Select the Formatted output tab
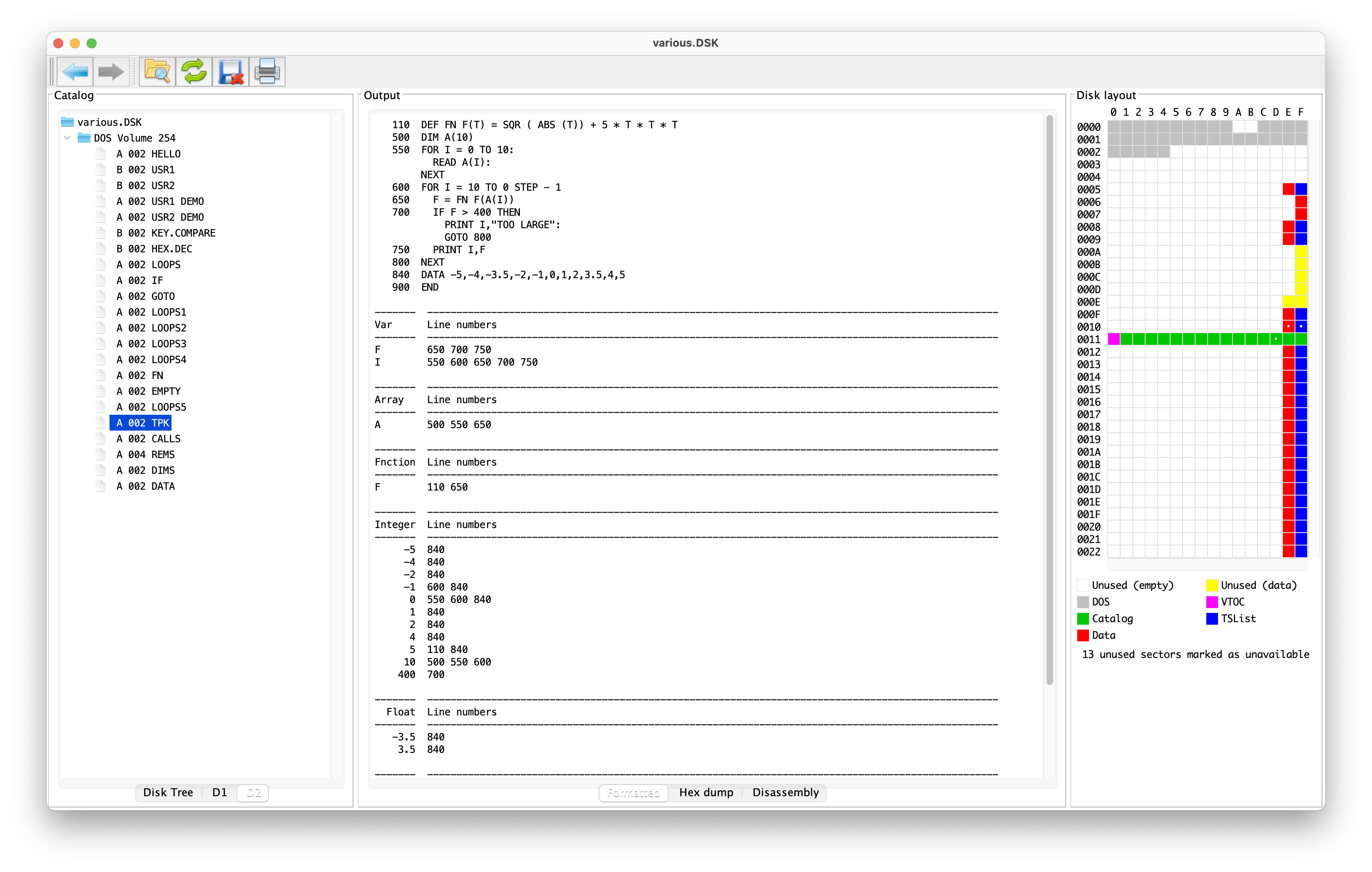This screenshot has height=872, width=1372. 633,792
